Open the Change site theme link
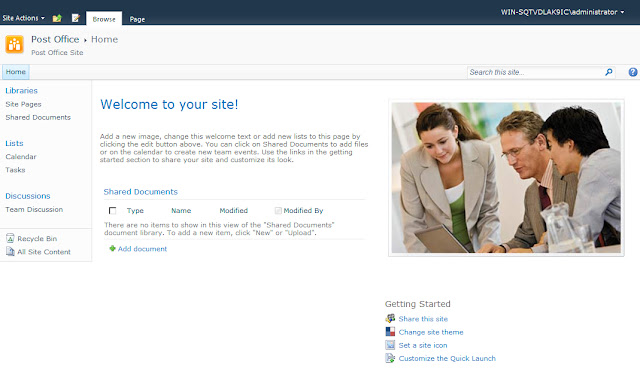 coord(431,332)
